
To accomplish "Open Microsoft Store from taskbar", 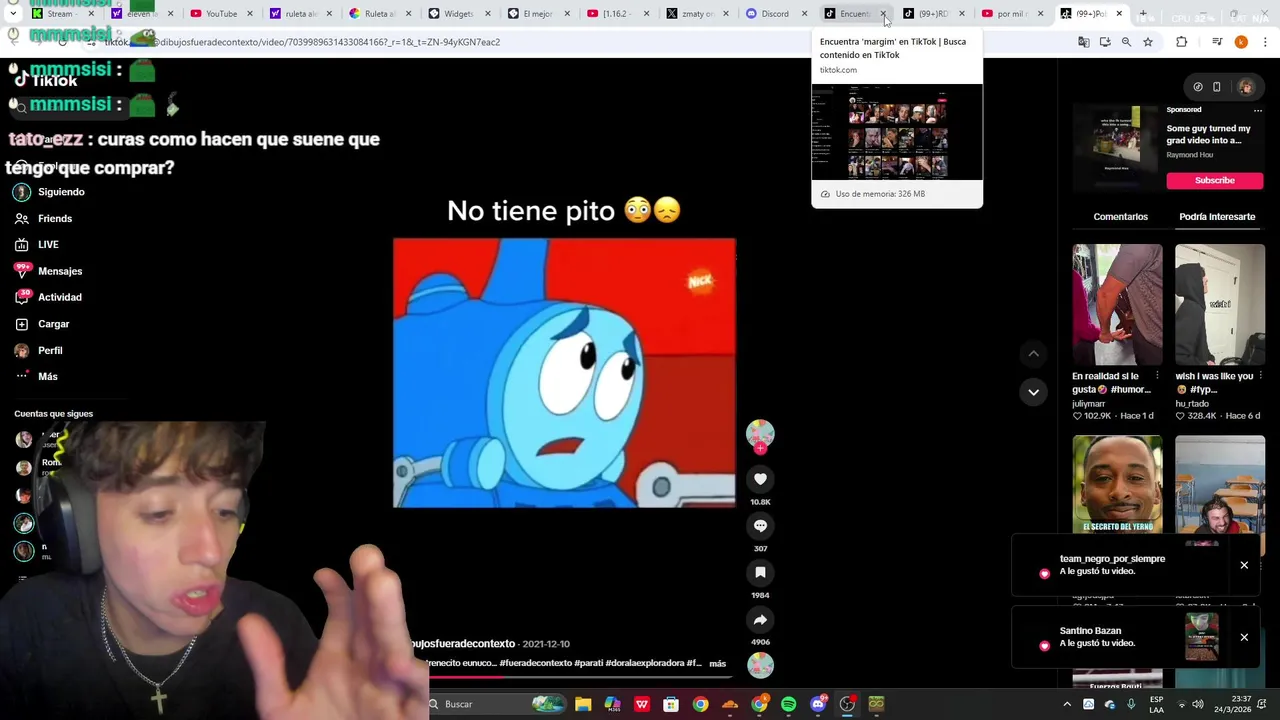I will pyautogui.click(x=671, y=704).
